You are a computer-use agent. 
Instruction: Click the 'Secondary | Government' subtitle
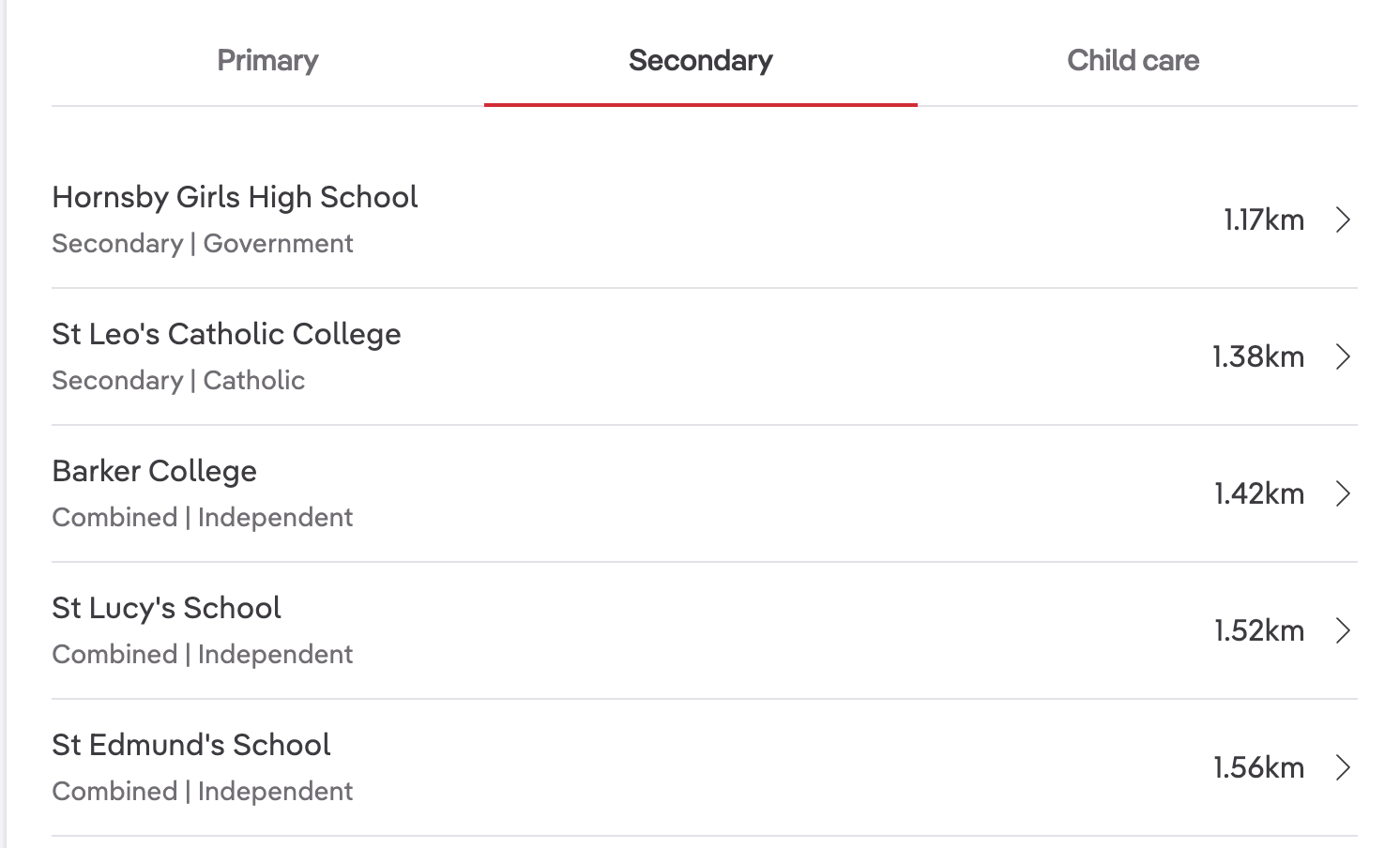click(x=203, y=244)
